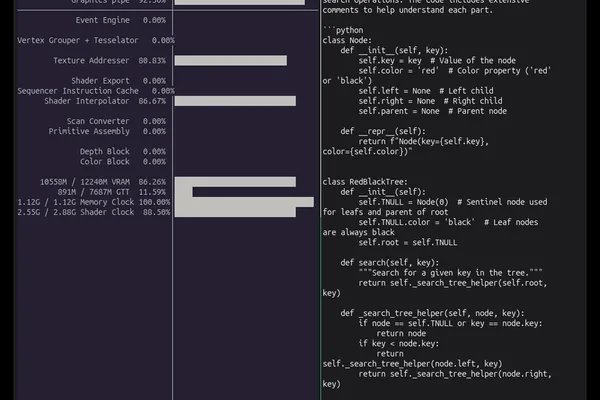
Task: Click the 891M / 7687M GTT bar
Action: pyautogui.click(x=184, y=192)
